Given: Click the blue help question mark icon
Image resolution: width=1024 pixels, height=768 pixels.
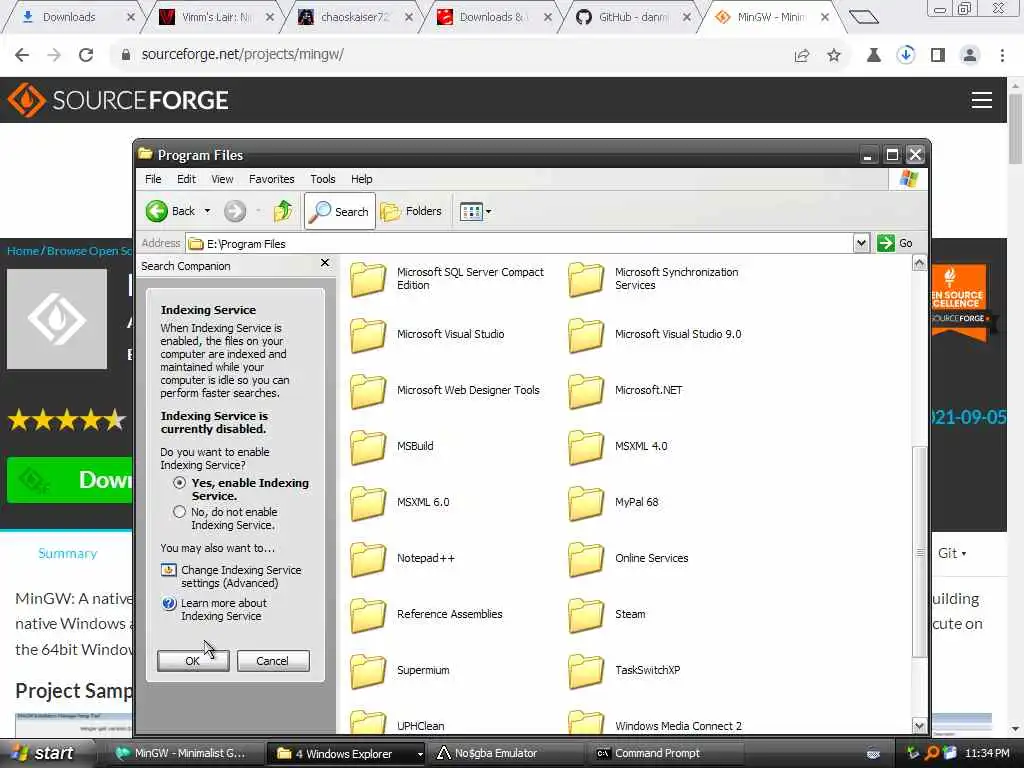Looking at the screenshot, I should click(168, 603).
